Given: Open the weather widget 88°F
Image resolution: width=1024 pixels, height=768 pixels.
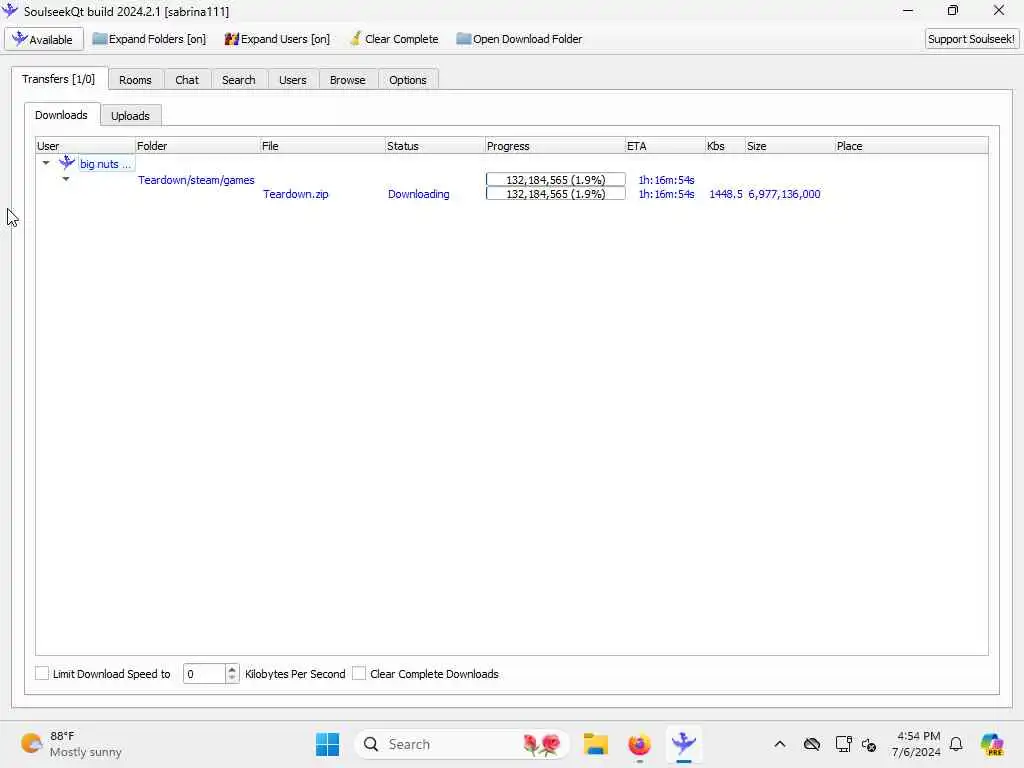Looking at the screenshot, I should 72,744.
